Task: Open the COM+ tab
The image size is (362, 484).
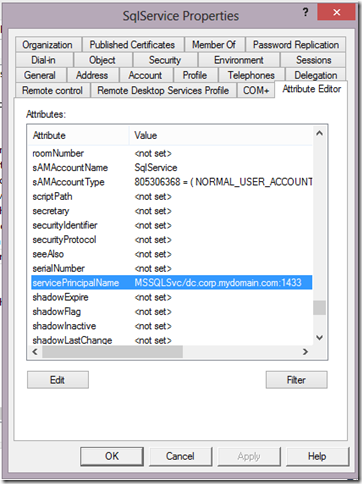Action: [x=256, y=90]
